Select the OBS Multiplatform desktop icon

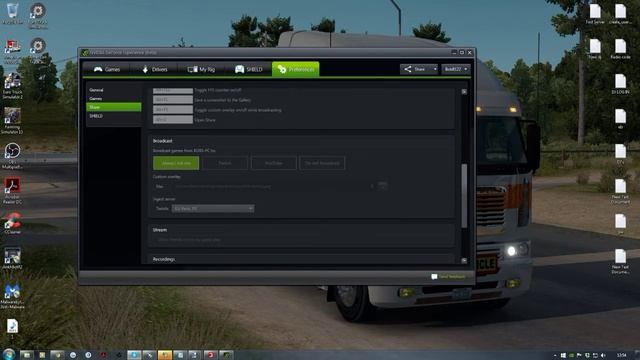[x=12, y=155]
